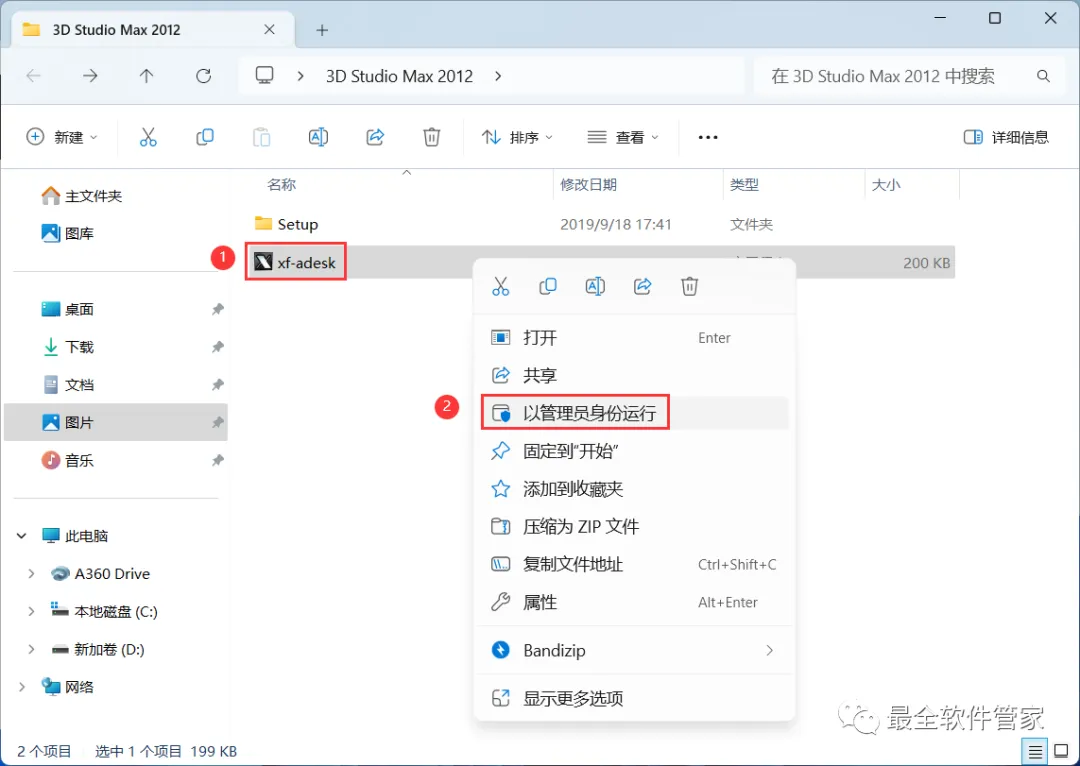
Task: Select 以管理员身份运行 in the context menu
Action: 634,413
